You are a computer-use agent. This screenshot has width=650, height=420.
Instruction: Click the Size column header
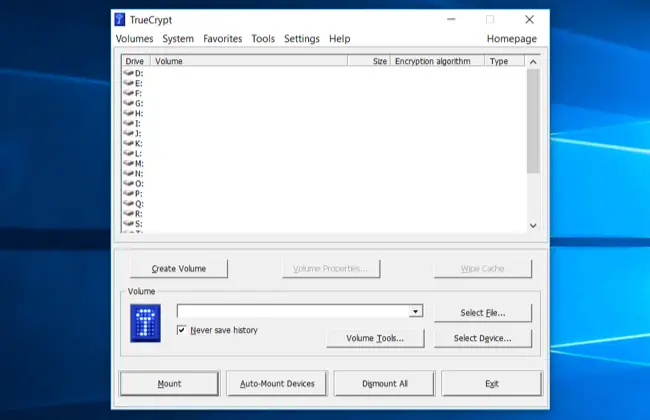coord(369,61)
